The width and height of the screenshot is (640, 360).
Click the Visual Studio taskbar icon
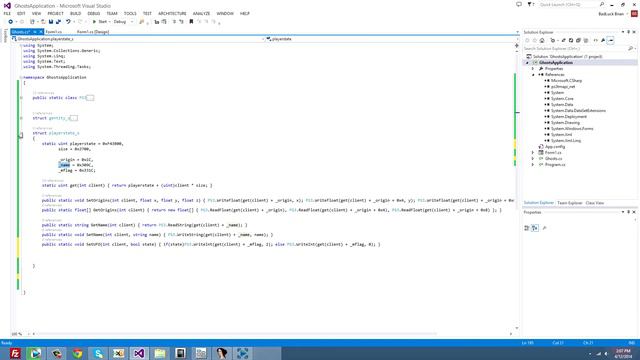pyautogui.click(x=139, y=353)
